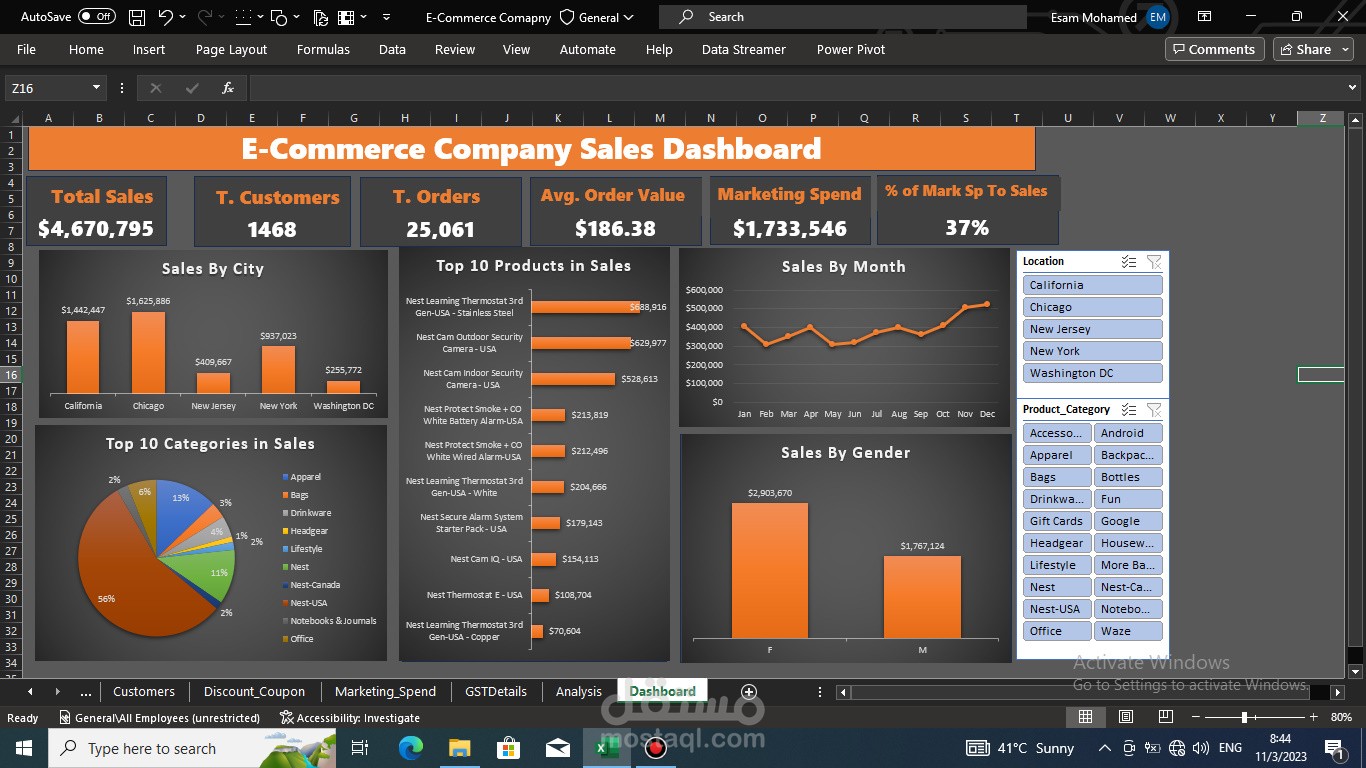1366x768 pixels.
Task: Toggle the Android category filter
Action: 1128,433
